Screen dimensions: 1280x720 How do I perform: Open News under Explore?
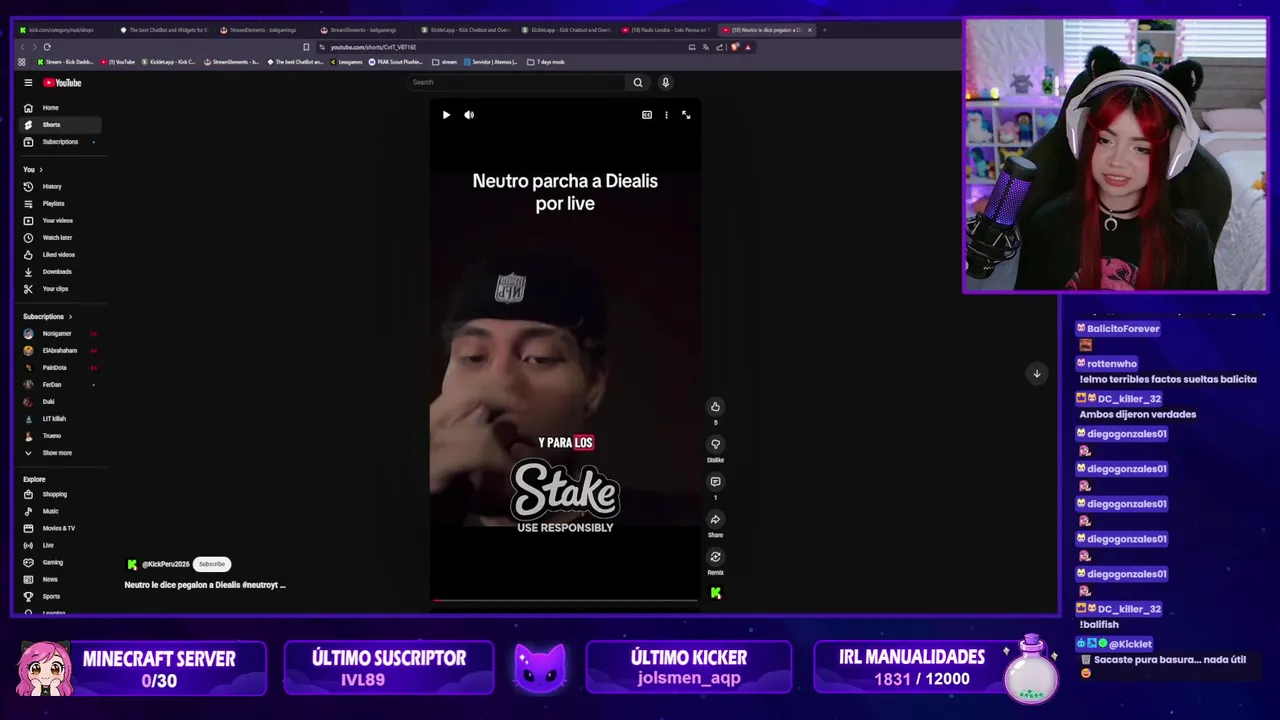[59, 580]
